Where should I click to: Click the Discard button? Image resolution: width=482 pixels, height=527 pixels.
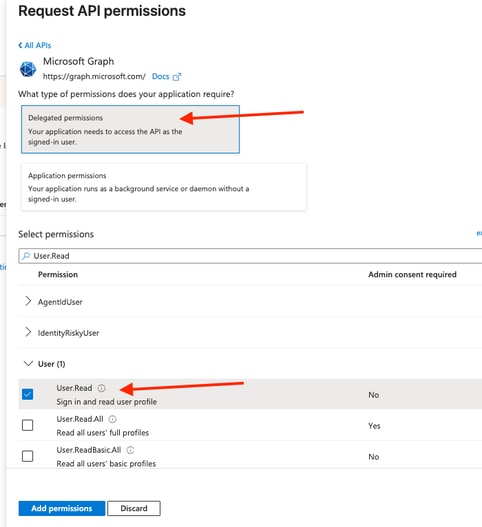(134, 508)
